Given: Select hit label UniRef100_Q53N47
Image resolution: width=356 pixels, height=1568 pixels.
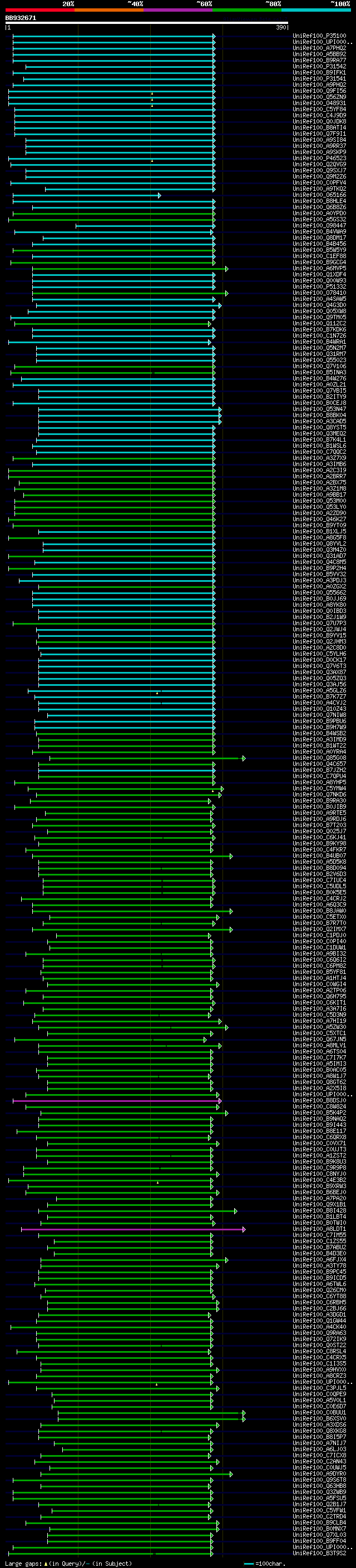Looking at the screenshot, I should coord(319,409).
